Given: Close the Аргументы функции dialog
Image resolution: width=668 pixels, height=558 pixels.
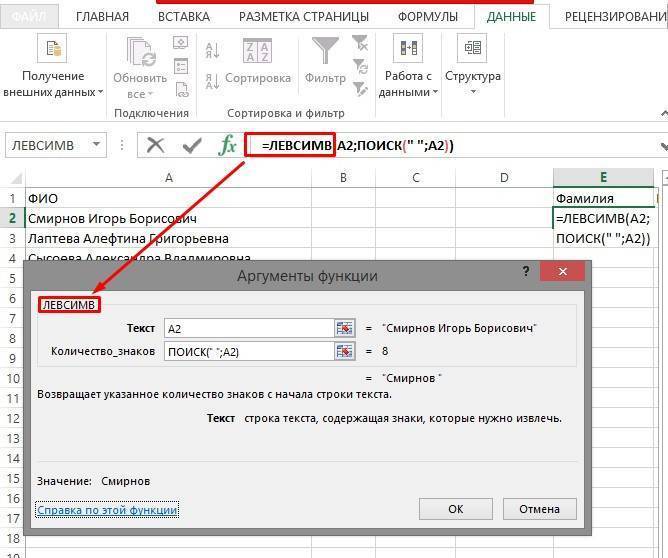Looking at the screenshot, I should tap(562, 271).
